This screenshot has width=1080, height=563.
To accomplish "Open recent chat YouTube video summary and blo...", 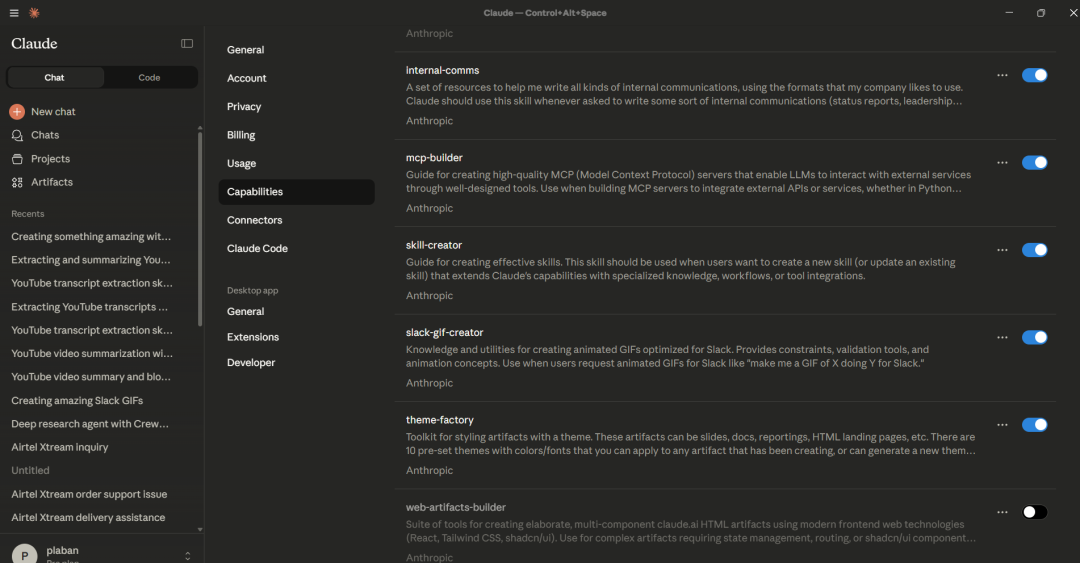I will pos(91,378).
